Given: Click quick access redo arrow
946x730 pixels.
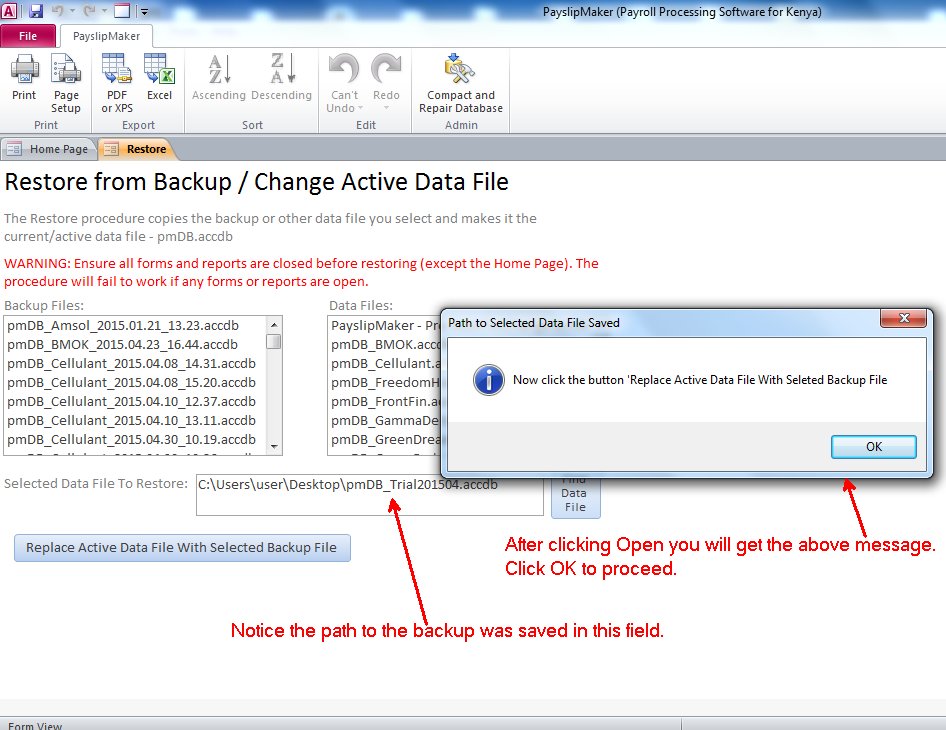Looking at the screenshot, I should 90,10.
